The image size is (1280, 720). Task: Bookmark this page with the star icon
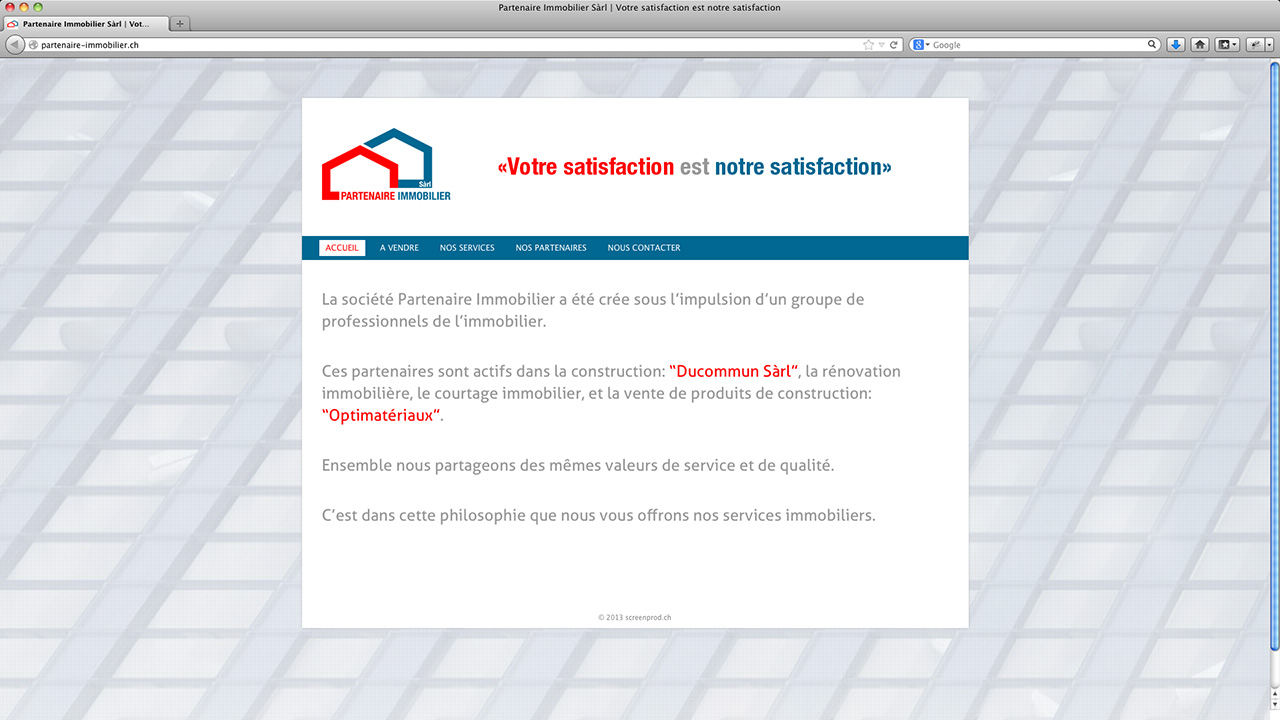coord(868,45)
